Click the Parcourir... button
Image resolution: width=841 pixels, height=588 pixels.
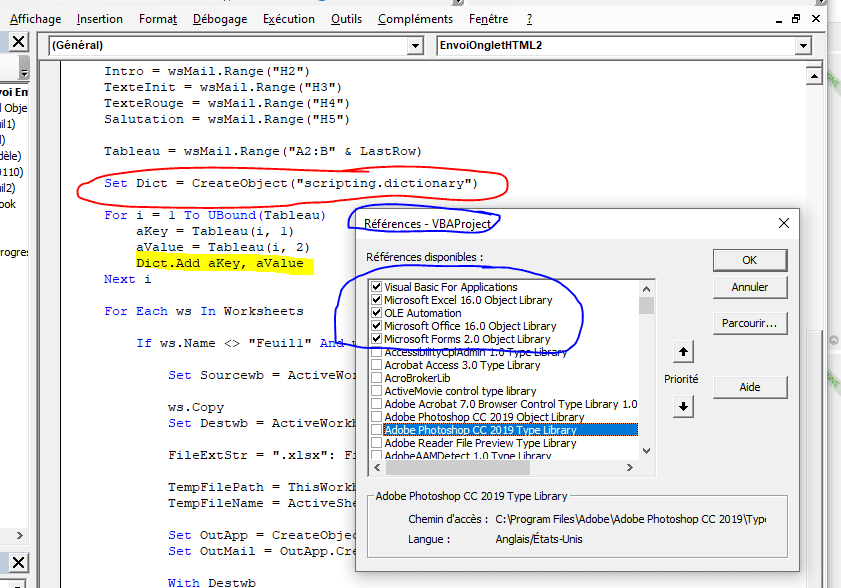(x=750, y=323)
